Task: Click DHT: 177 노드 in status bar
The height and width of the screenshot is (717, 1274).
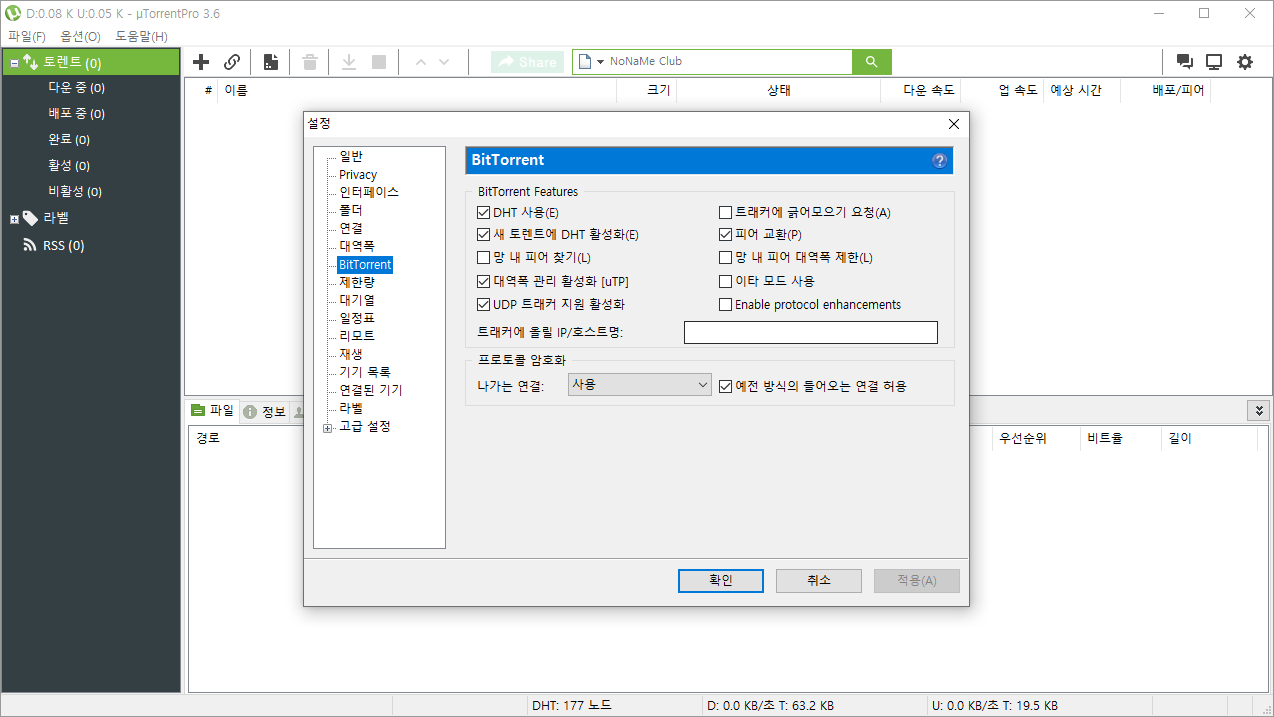Action: [x=572, y=705]
